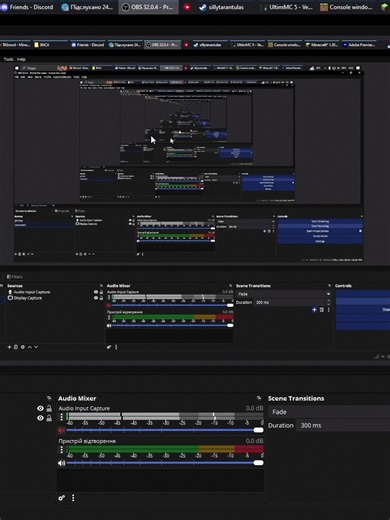
Task: Open transition properties dots in mid-sized Scene Transitions
Action: coord(329,310)
